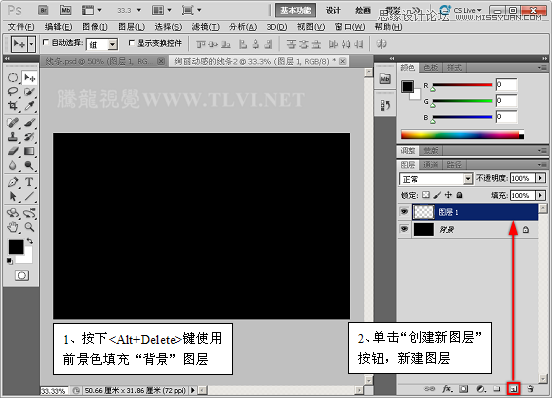Screen dimensions: 552x398
Task: Select the Healing Brush tool
Action: (x=13, y=123)
